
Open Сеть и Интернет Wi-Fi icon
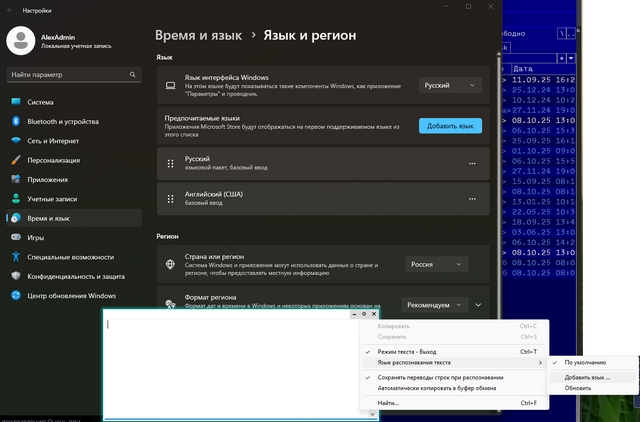click(16, 141)
